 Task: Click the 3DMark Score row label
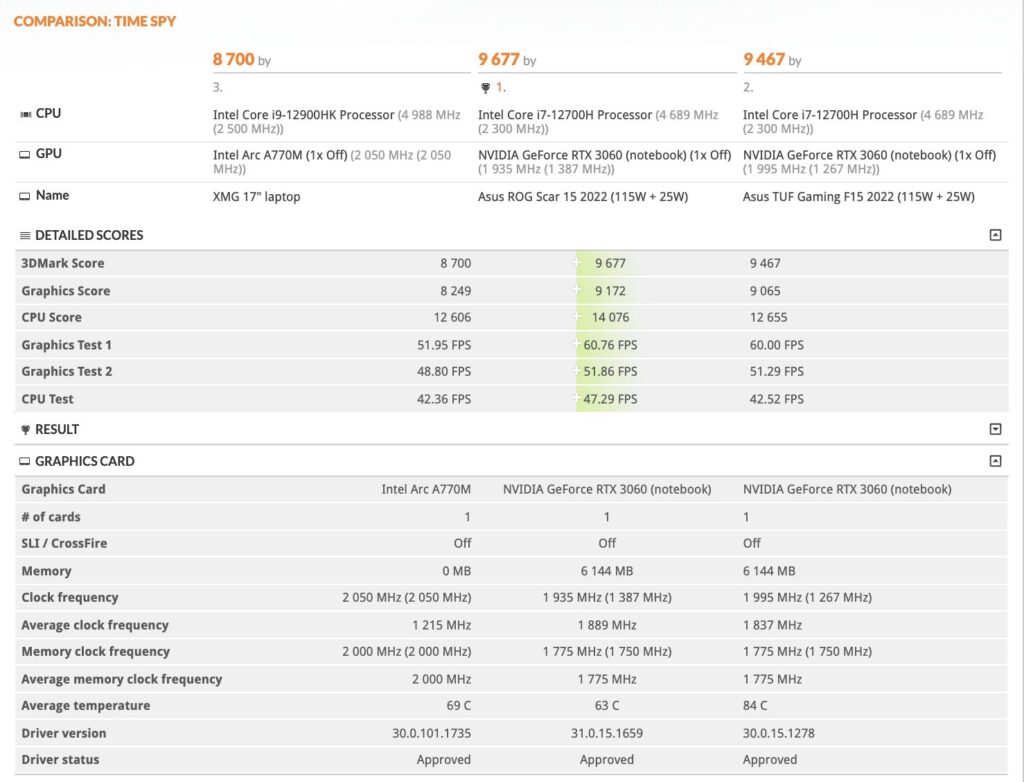tap(63, 263)
